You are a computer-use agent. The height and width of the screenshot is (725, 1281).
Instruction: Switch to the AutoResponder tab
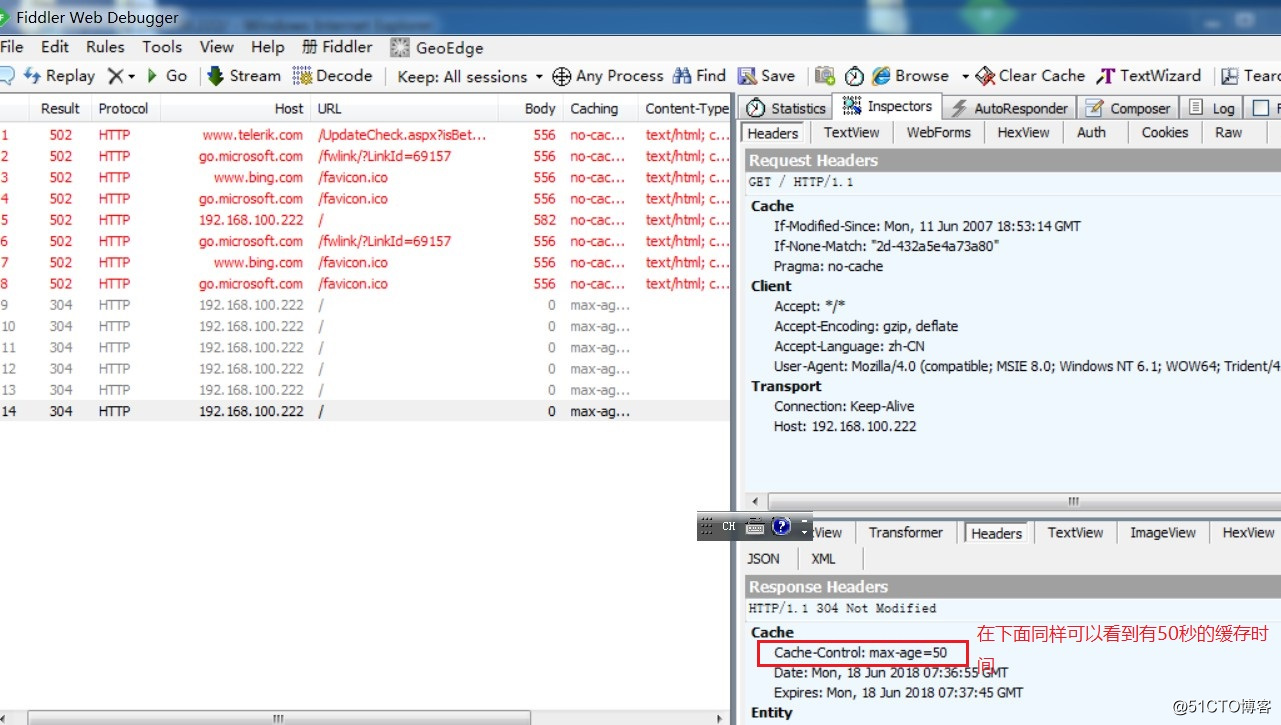point(1009,108)
